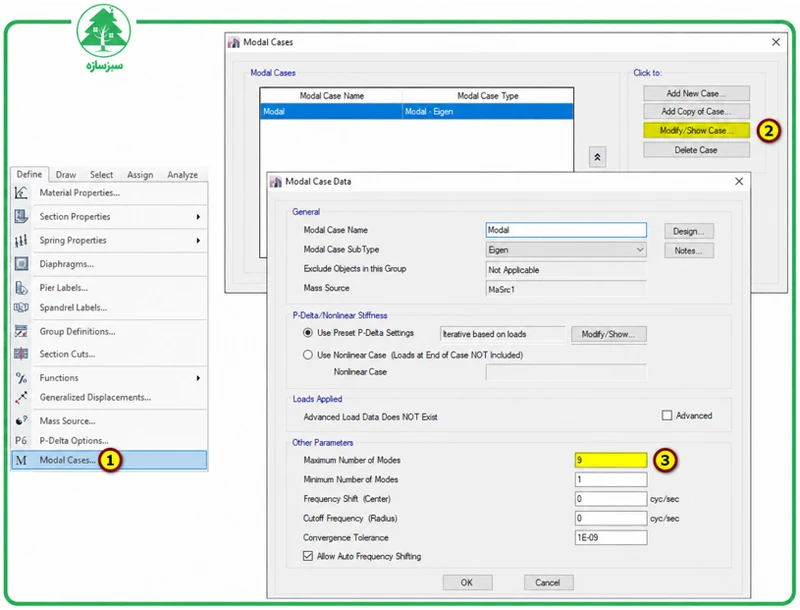Open the Select menu
This screenshot has width=800, height=610.
[x=102, y=174]
